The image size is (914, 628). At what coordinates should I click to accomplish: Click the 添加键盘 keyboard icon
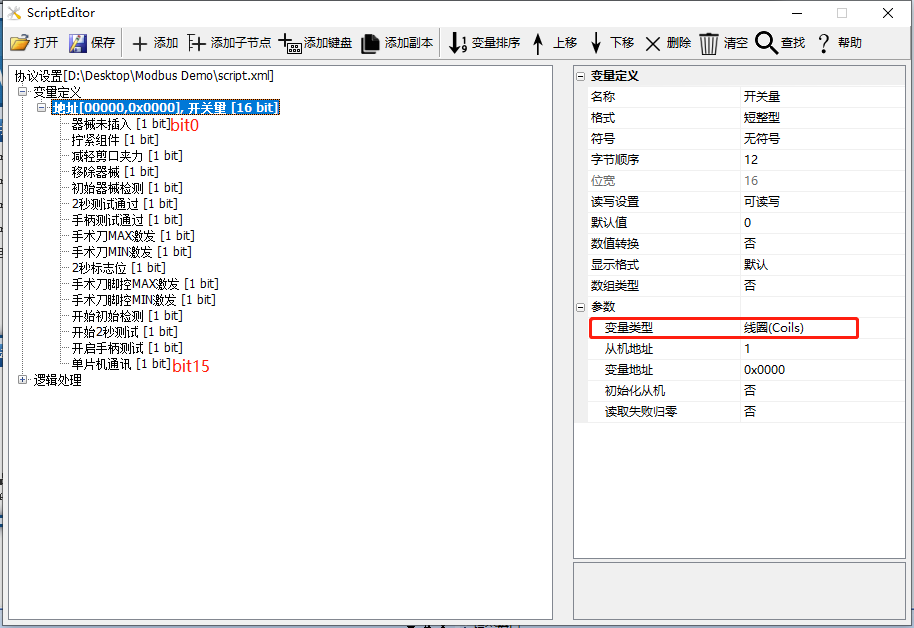point(290,43)
